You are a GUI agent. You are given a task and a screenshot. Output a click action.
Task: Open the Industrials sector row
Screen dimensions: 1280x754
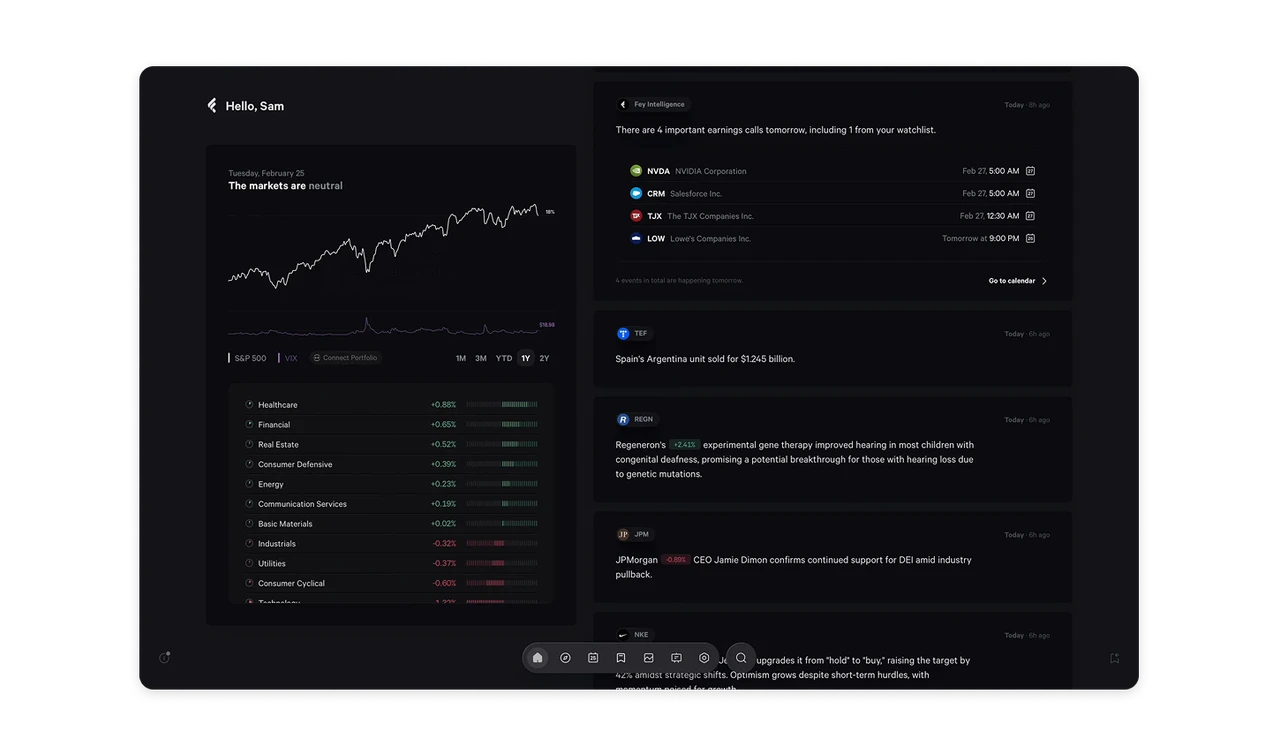point(391,544)
